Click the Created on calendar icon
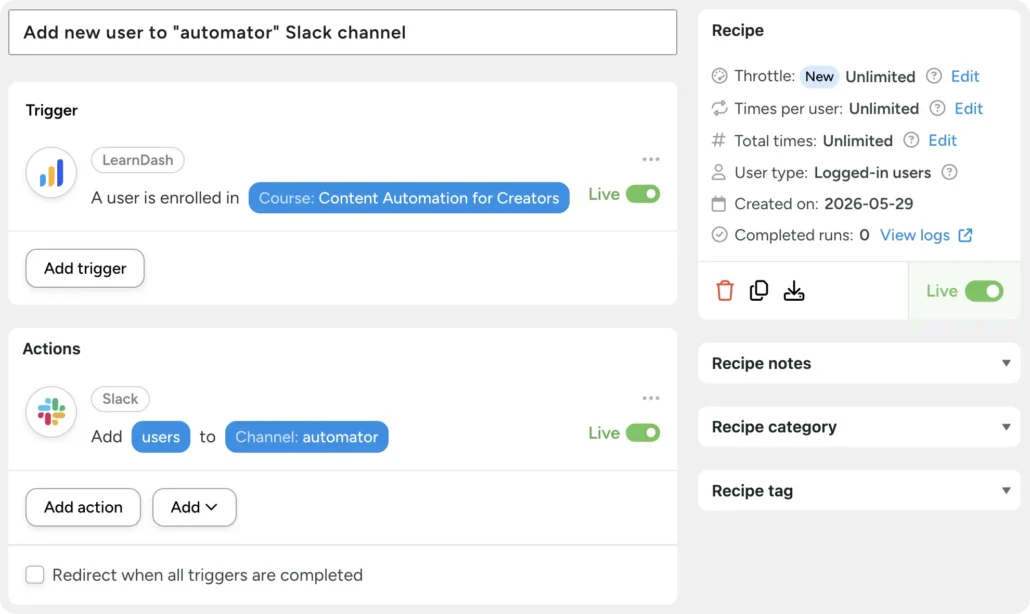 [x=719, y=204]
